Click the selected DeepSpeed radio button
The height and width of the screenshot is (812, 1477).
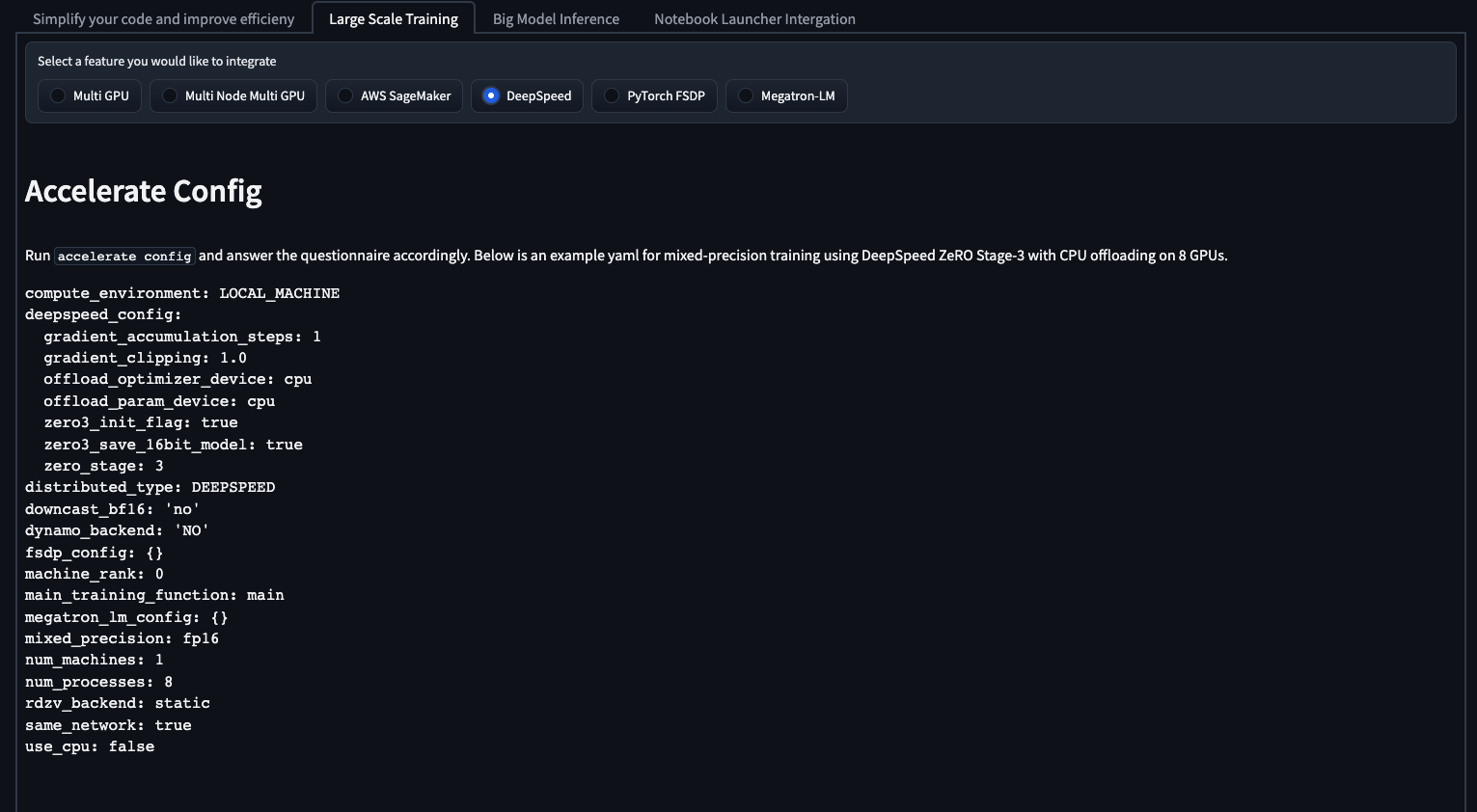click(x=491, y=96)
